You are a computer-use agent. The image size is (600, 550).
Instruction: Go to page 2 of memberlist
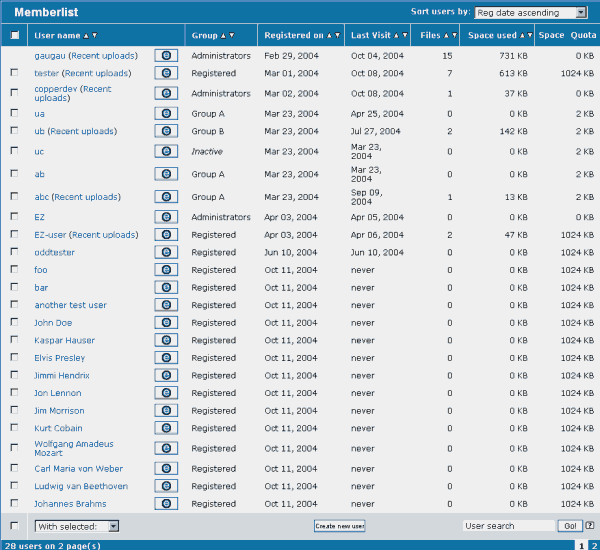(x=594, y=545)
